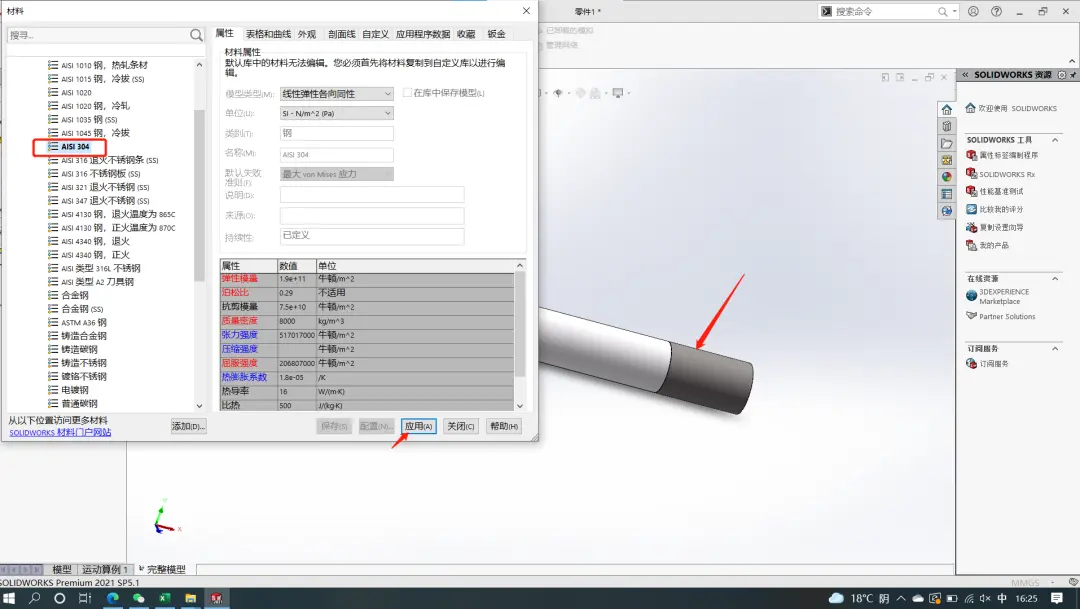Collapse the Subscription Services section
Image resolution: width=1080 pixels, height=609 pixels.
(x=1055, y=349)
